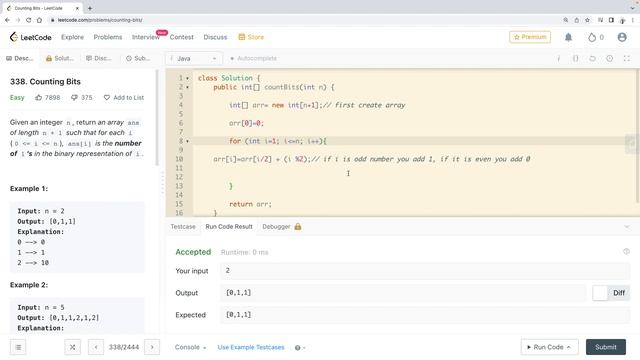Toggle Autocomplete option

(x=253, y=58)
